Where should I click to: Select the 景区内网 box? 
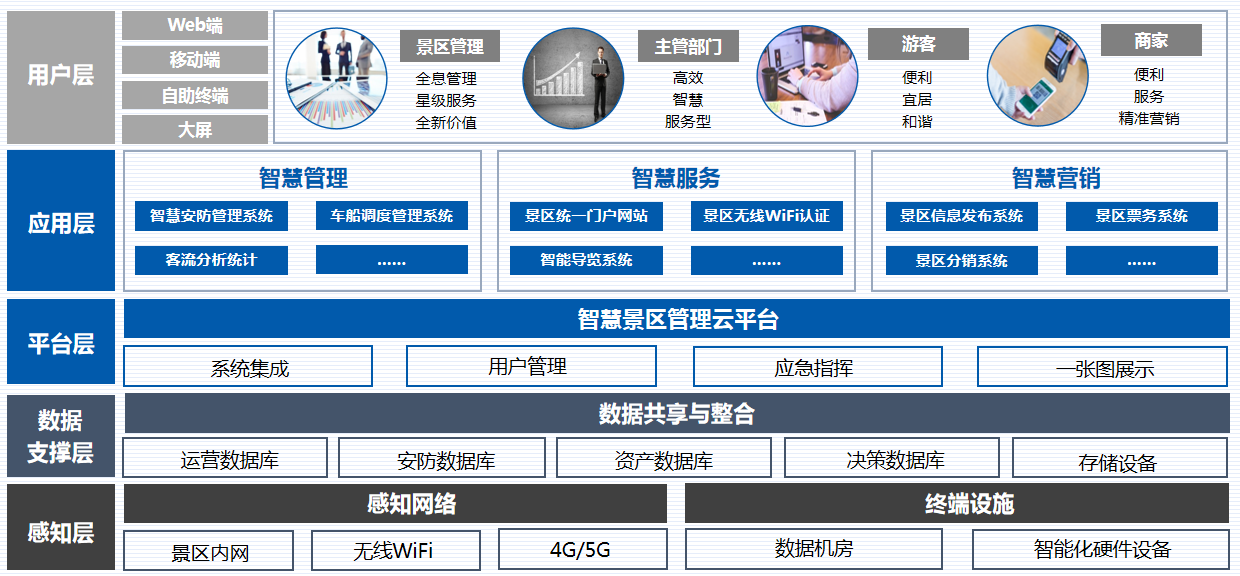(209, 550)
